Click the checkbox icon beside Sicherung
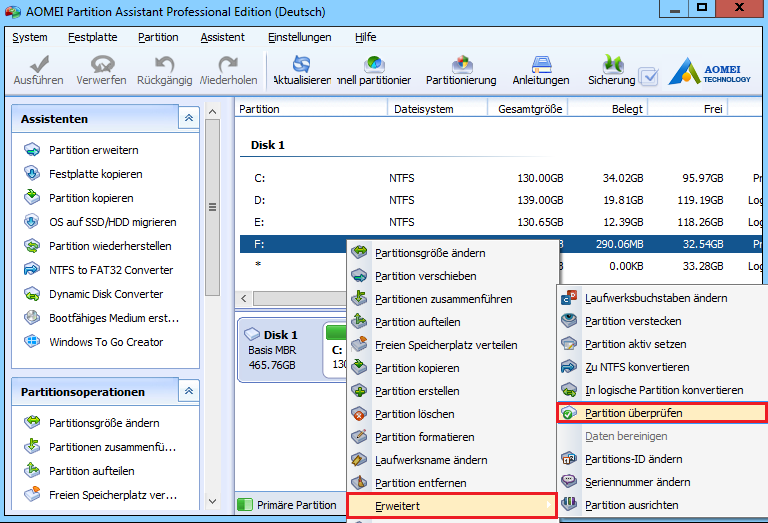This screenshot has width=768, height=523. click(649, 77)
